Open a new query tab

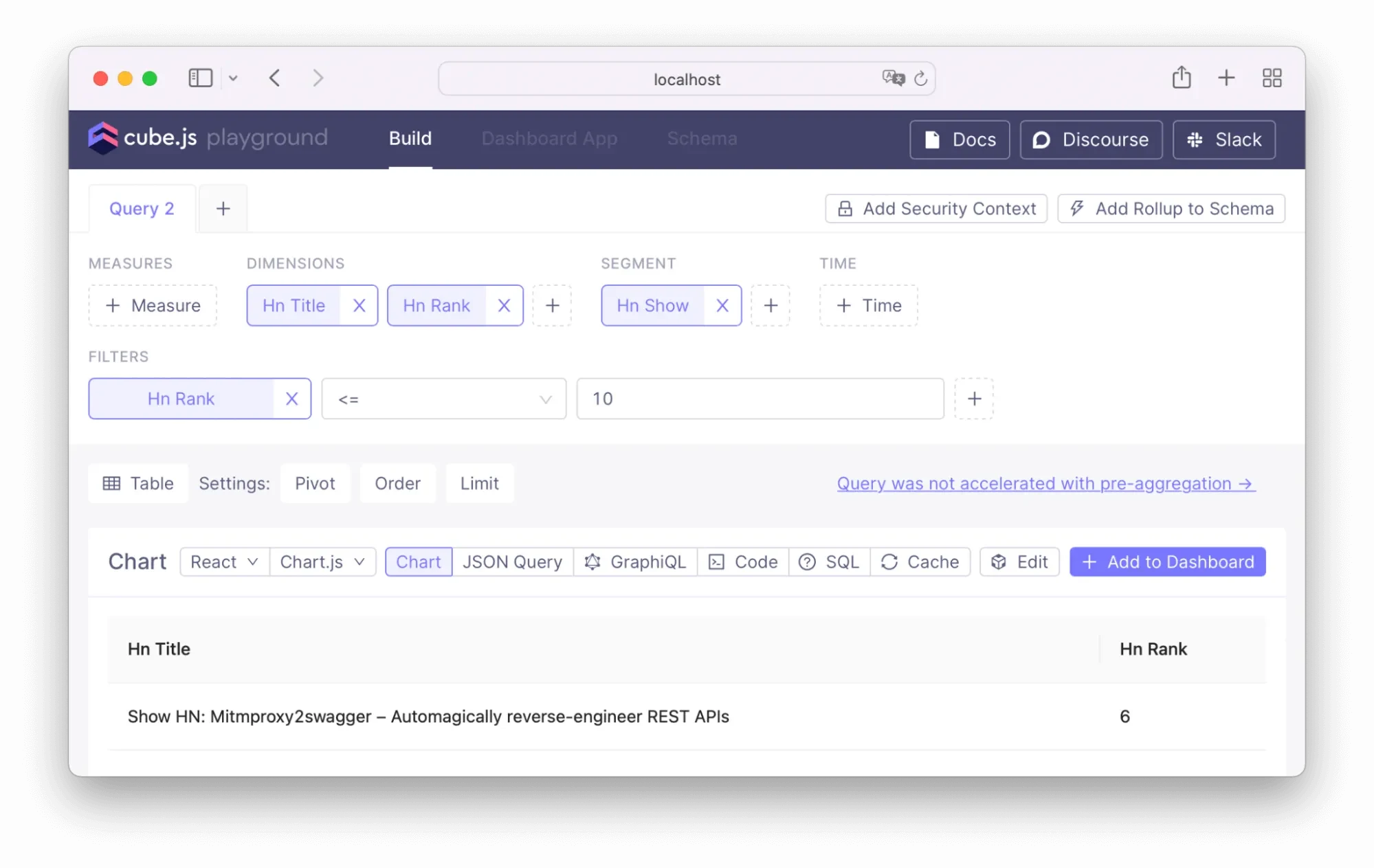(223, 209)
